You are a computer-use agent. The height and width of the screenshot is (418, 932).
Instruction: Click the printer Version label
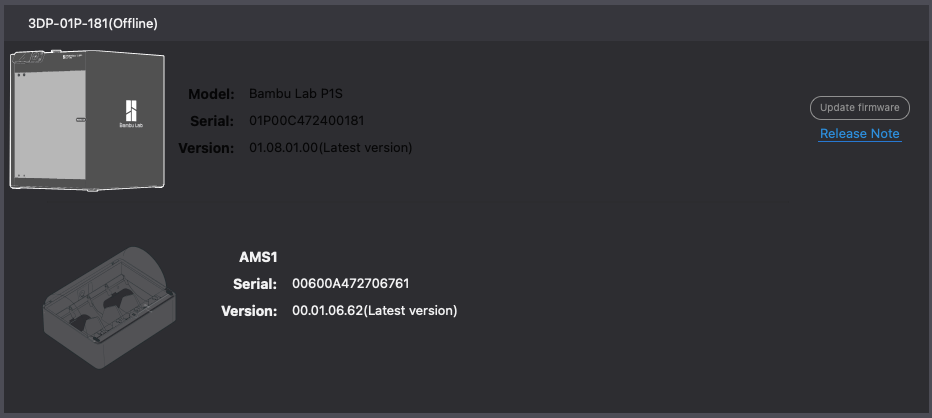point(206,148)
